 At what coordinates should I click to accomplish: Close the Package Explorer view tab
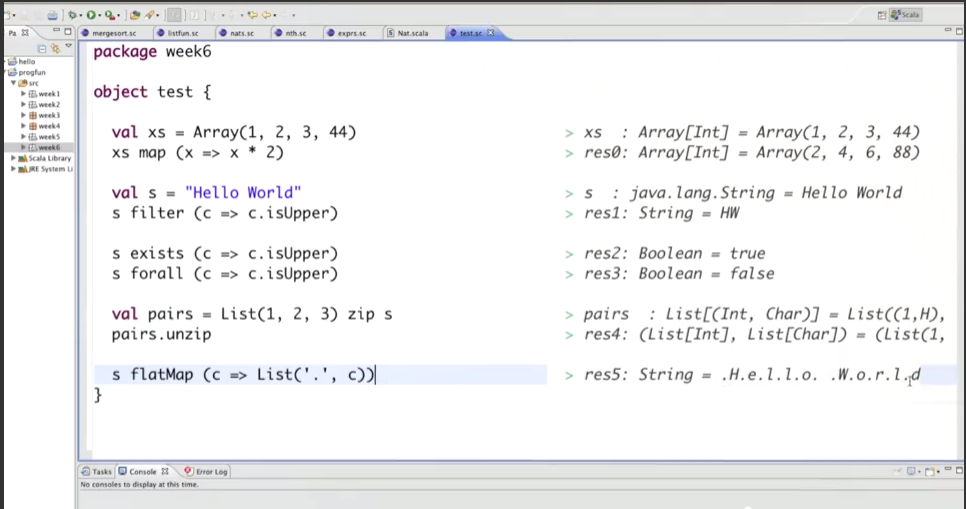coord(25,33)
